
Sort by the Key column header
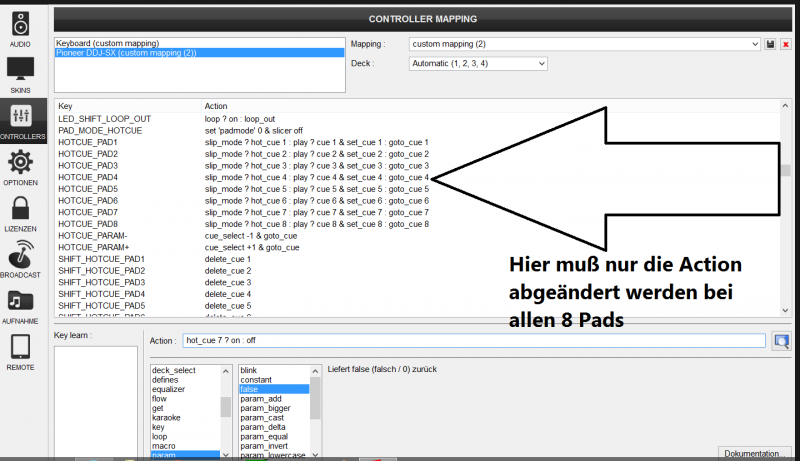[129, 106]
